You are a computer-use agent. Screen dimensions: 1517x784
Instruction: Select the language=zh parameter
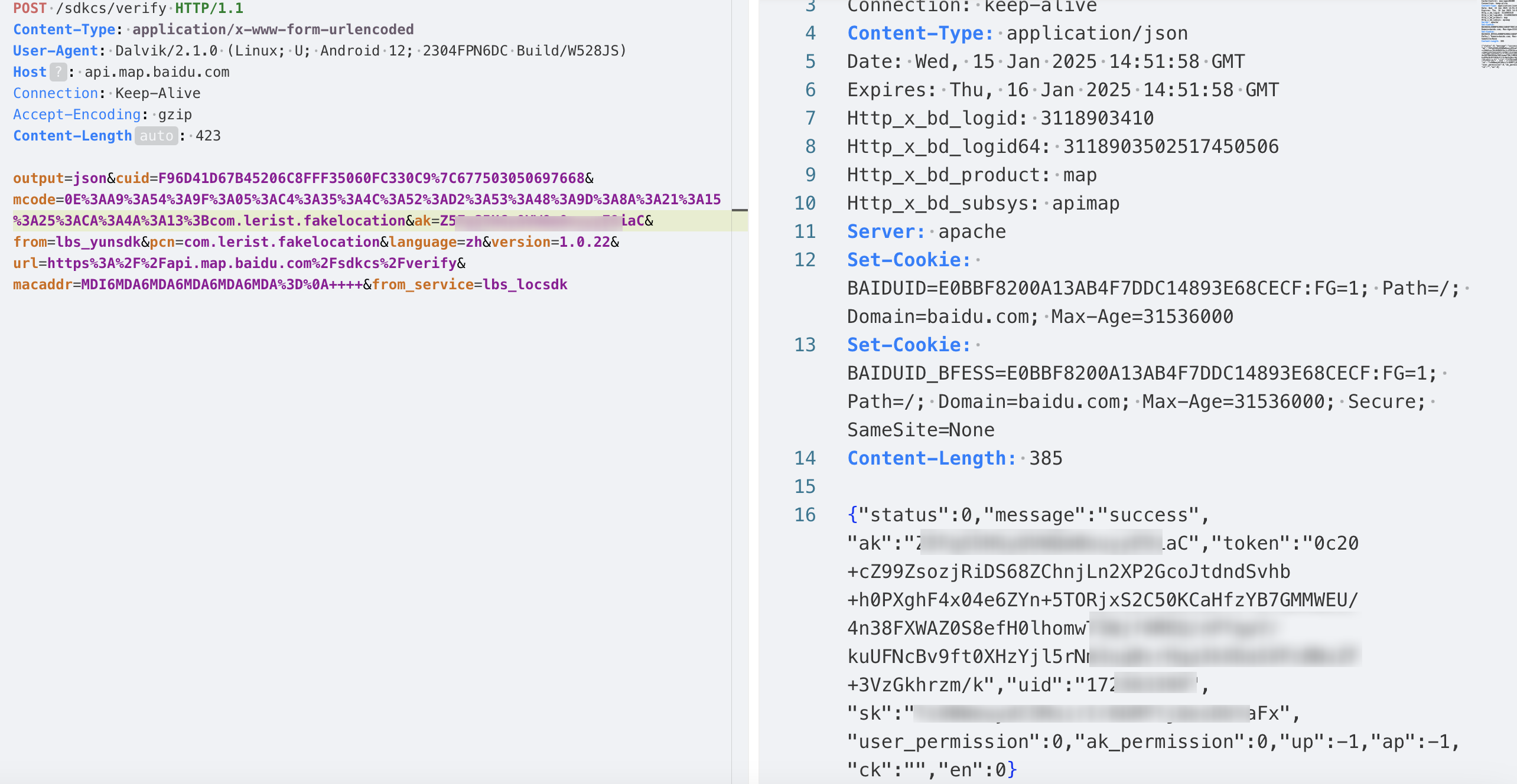(435, 242)
